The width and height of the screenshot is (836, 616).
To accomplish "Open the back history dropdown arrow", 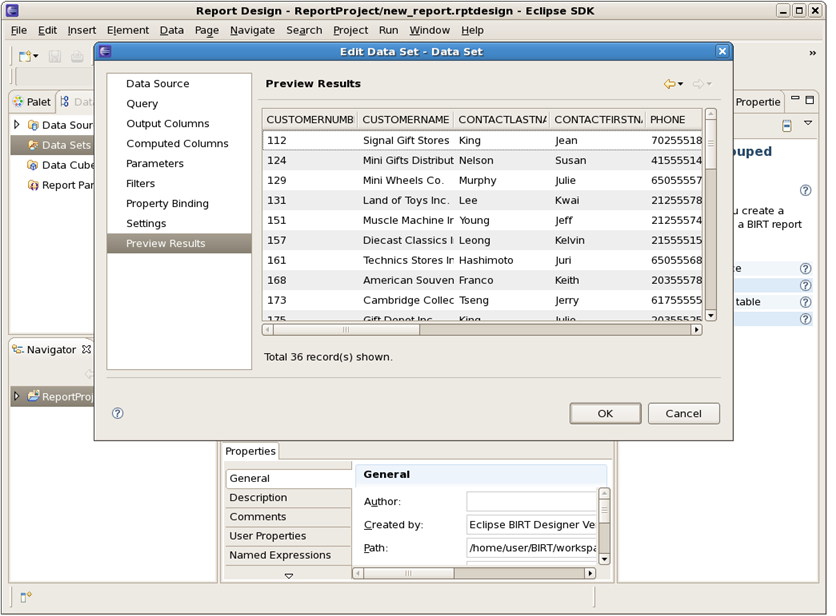I will point(681,84).
